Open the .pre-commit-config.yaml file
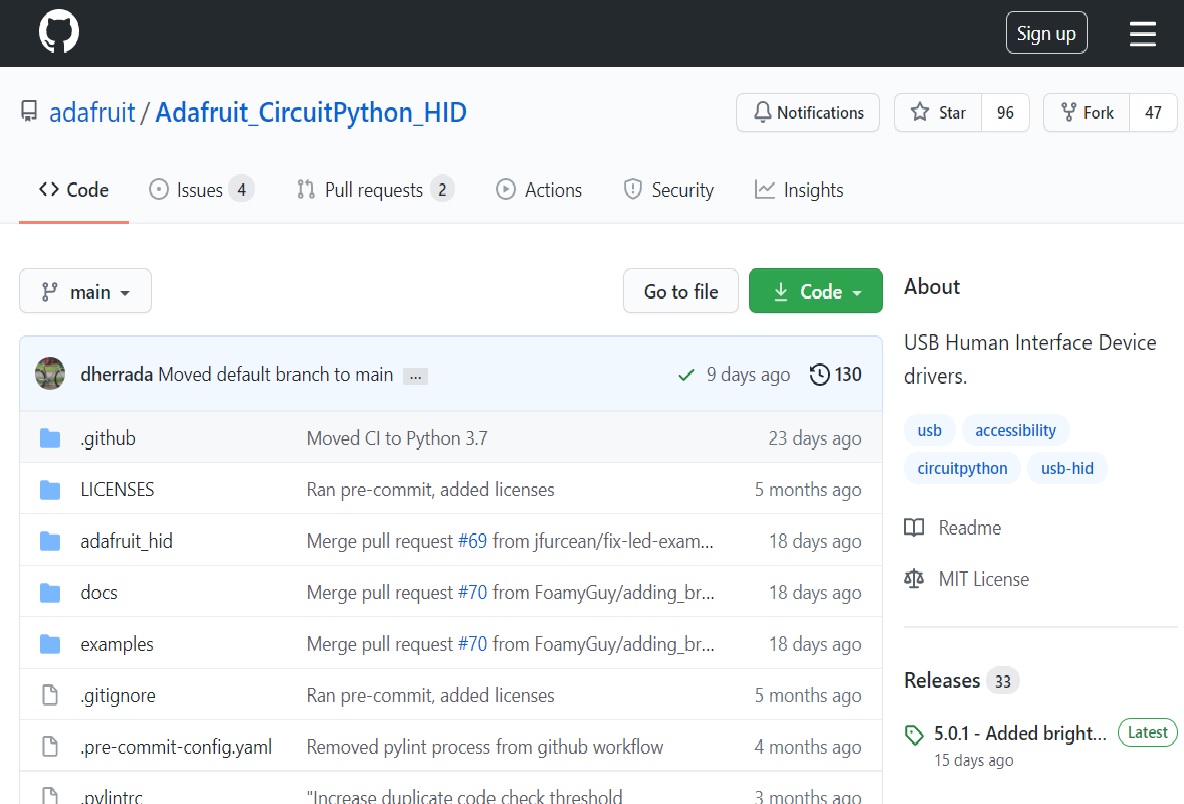The width and height of the screenshot is (1184, 804). [x=176, y=747]
